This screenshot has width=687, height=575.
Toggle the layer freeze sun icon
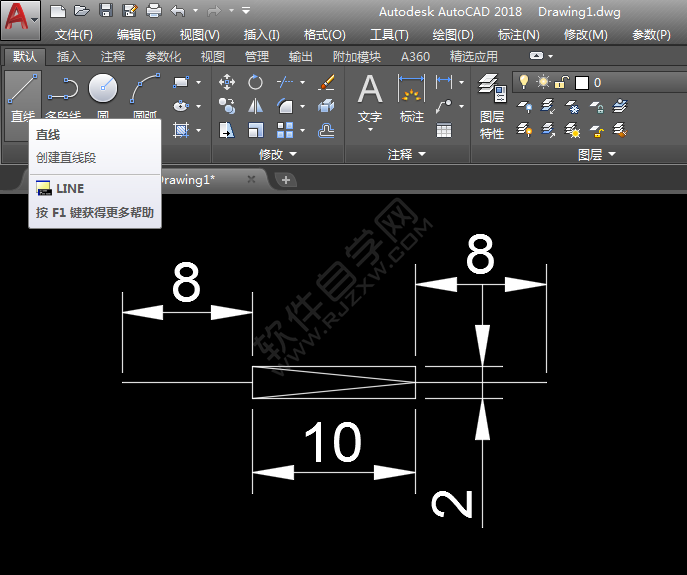click(x=543, y=82)
